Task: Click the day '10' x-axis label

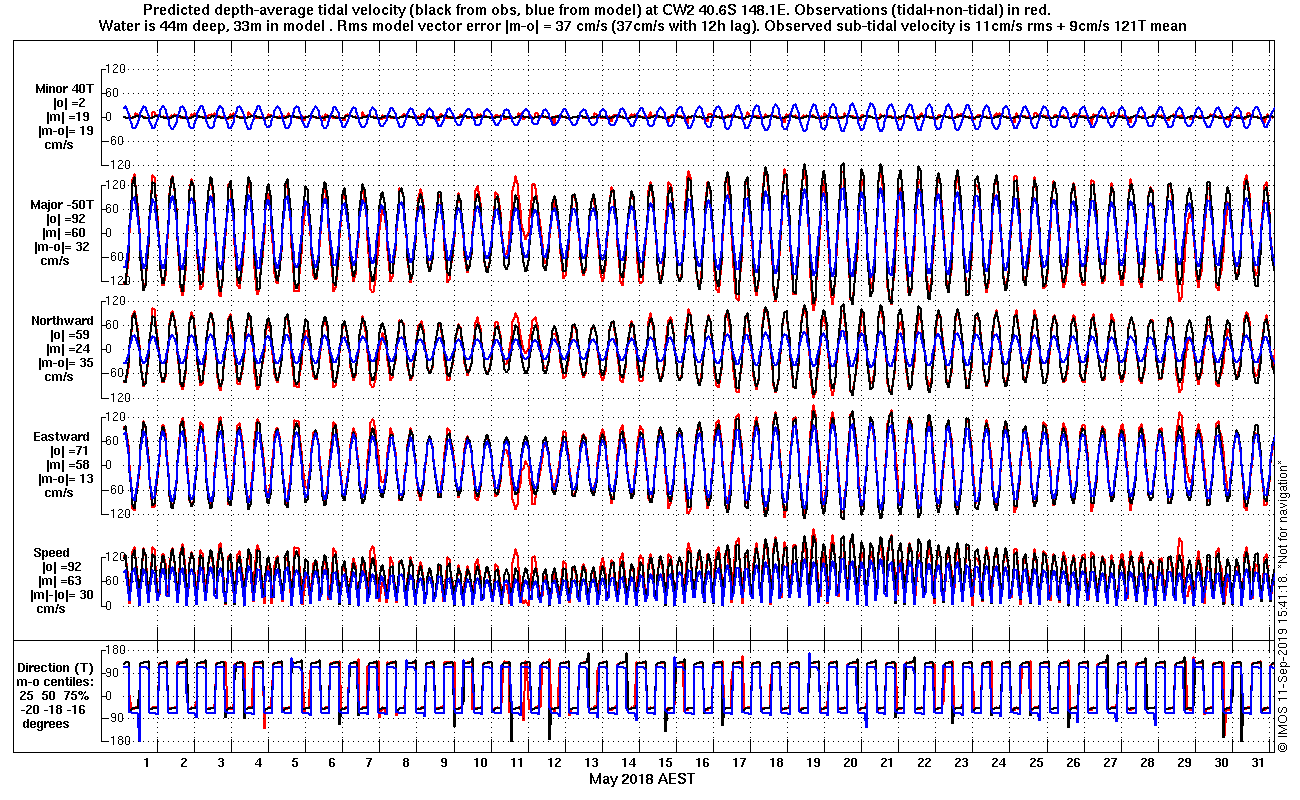Action: pyautogui.click(x=480, y=763)
